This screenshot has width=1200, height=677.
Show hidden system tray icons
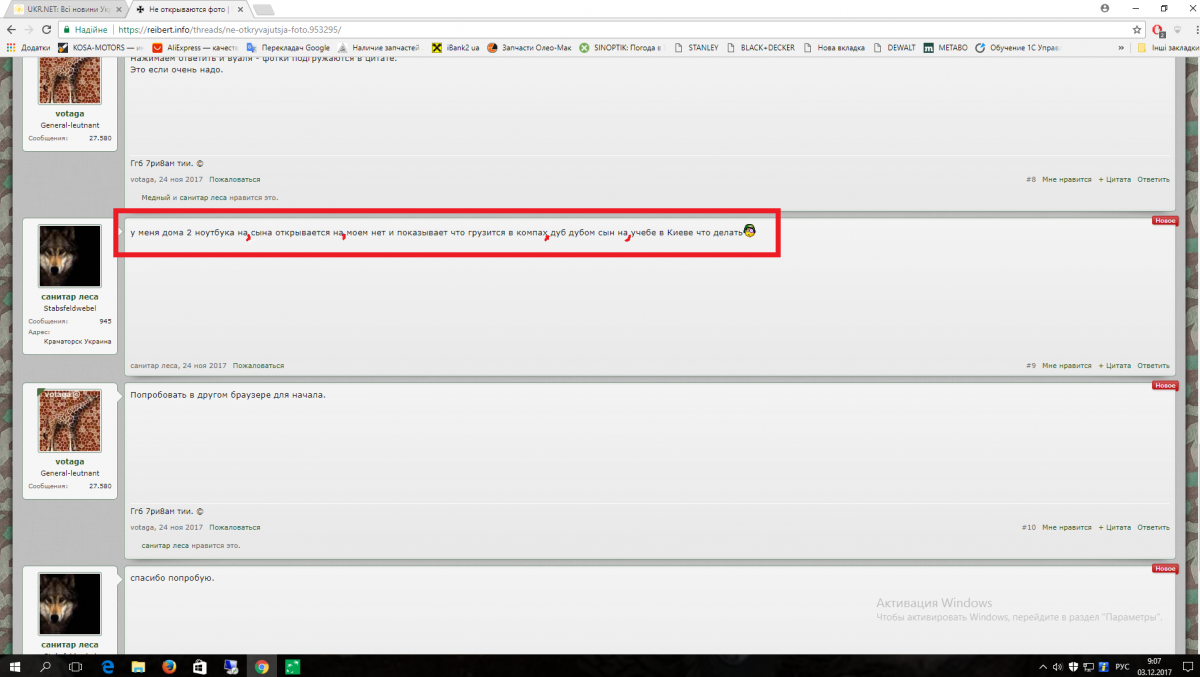point(1044,666)
